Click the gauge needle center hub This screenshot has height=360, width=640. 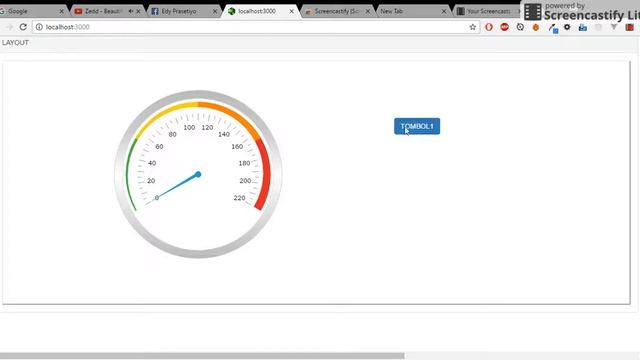(198, 174)
